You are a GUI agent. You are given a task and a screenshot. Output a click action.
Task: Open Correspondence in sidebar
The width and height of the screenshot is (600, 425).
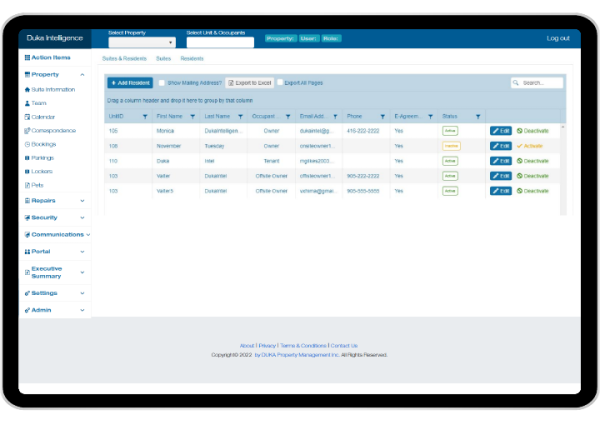pyautogui.click(x=50, y=130)
